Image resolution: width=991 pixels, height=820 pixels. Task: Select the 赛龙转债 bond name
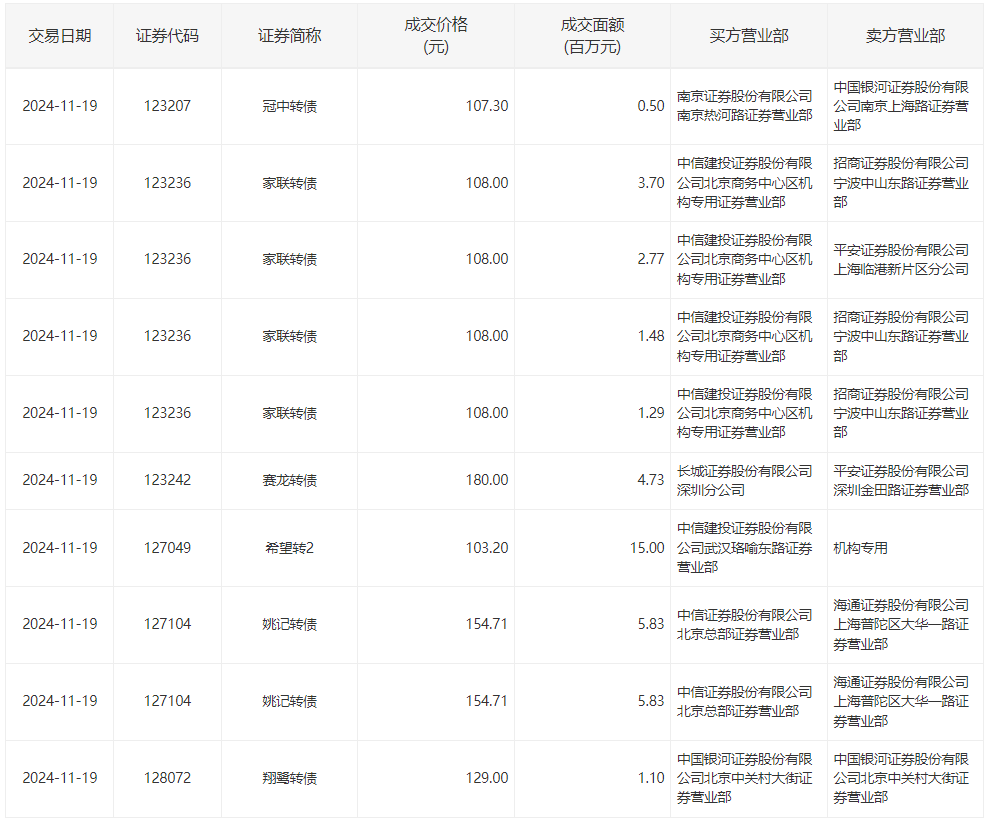point(289,480)
